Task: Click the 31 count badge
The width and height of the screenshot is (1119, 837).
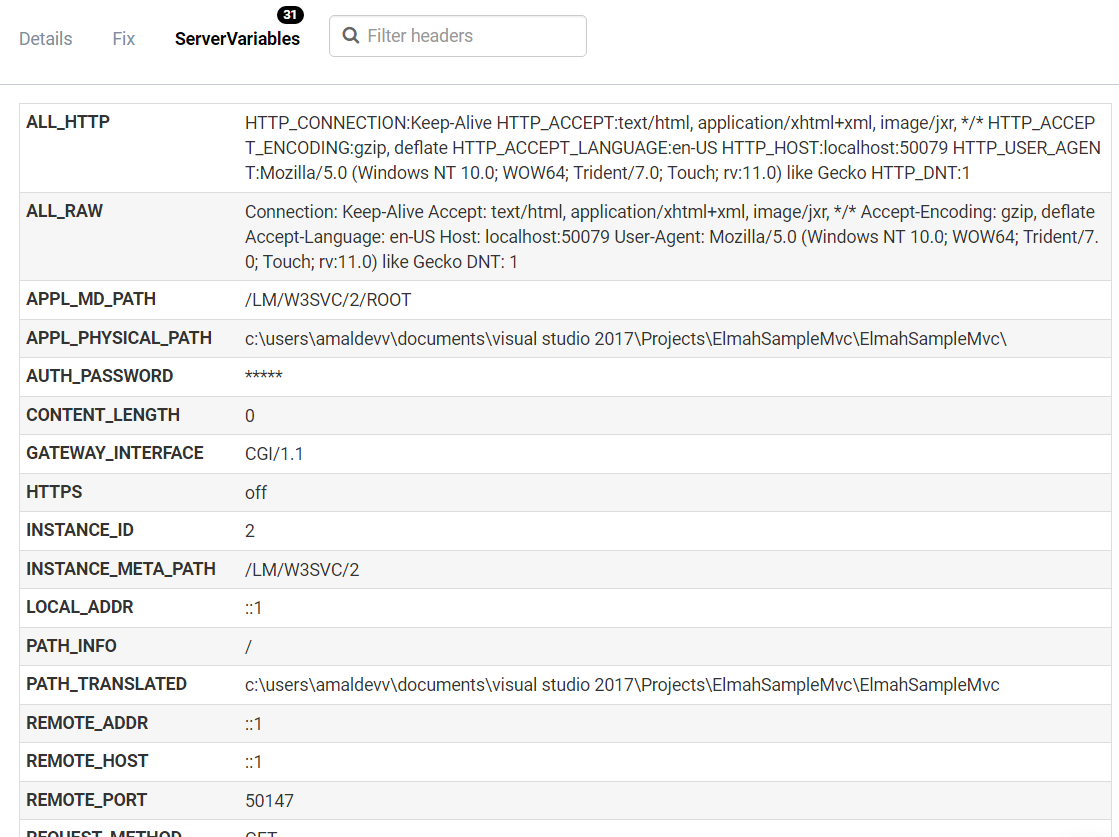Action: pos(291,15)
